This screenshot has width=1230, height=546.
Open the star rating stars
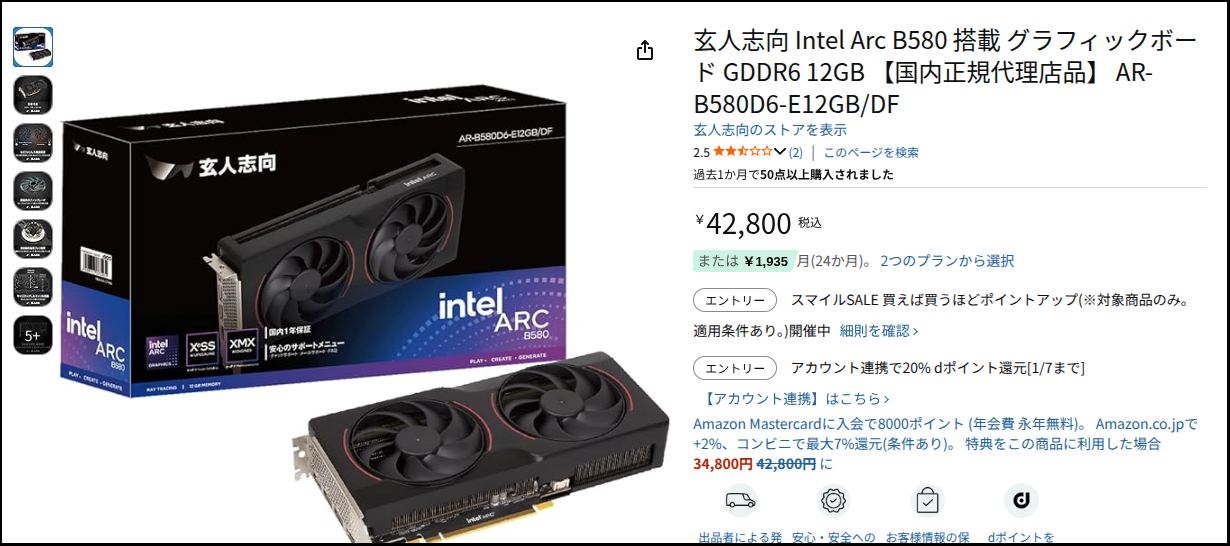click(742, 152)
